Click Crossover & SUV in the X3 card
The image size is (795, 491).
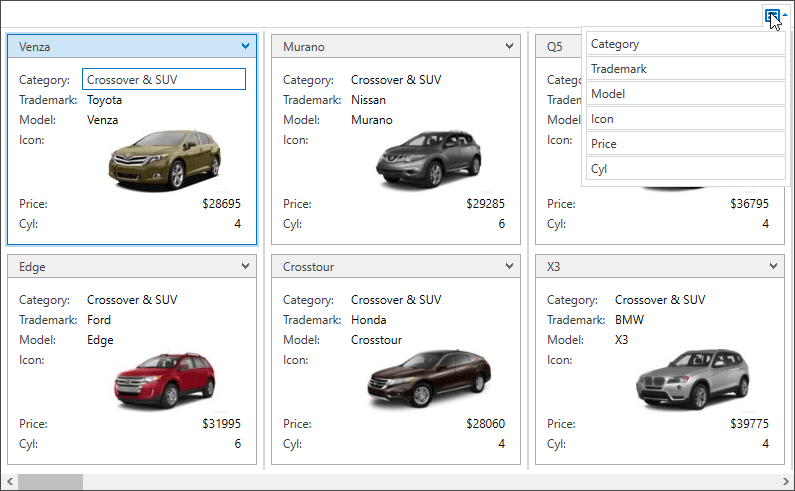tap(660, 300)
